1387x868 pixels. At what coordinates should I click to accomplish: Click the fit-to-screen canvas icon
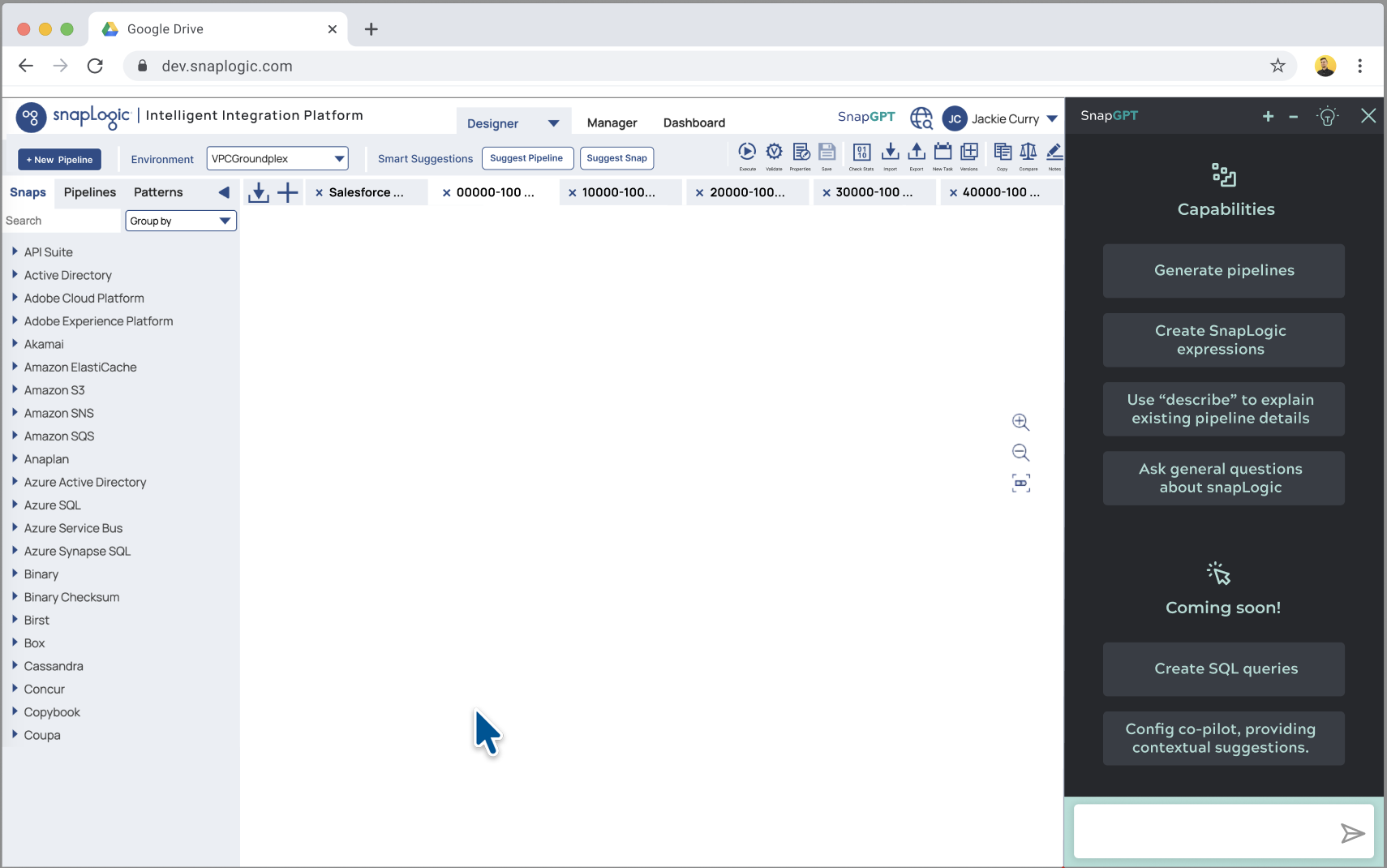[x=1021, y=483]
